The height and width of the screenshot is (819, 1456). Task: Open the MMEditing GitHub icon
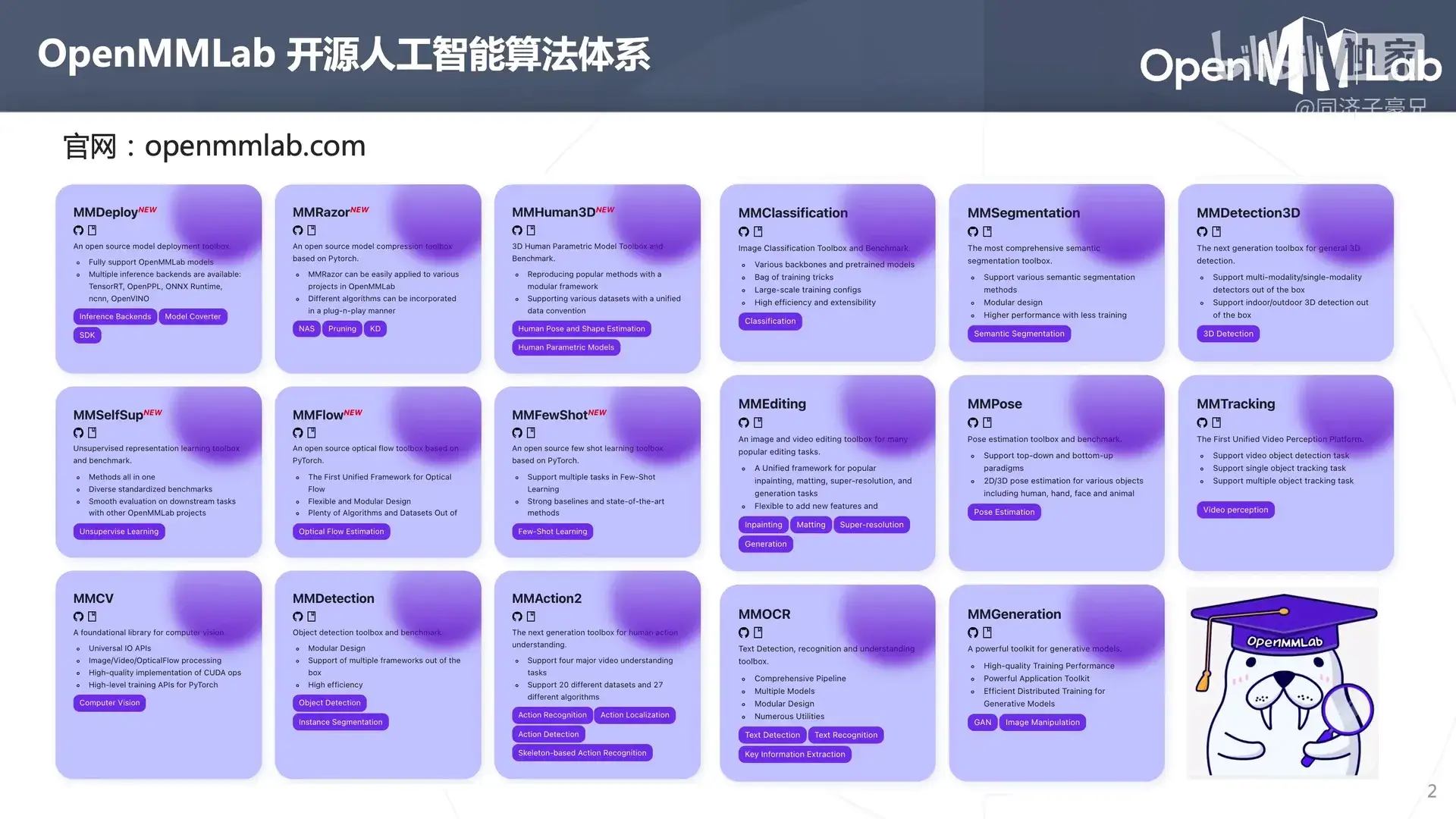[x=744, y=423]
